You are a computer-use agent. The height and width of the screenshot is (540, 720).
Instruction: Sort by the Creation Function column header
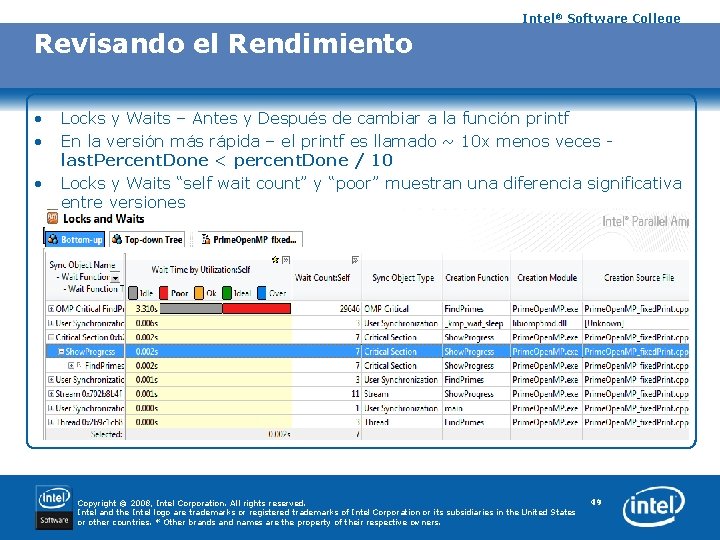coord(477,277)
